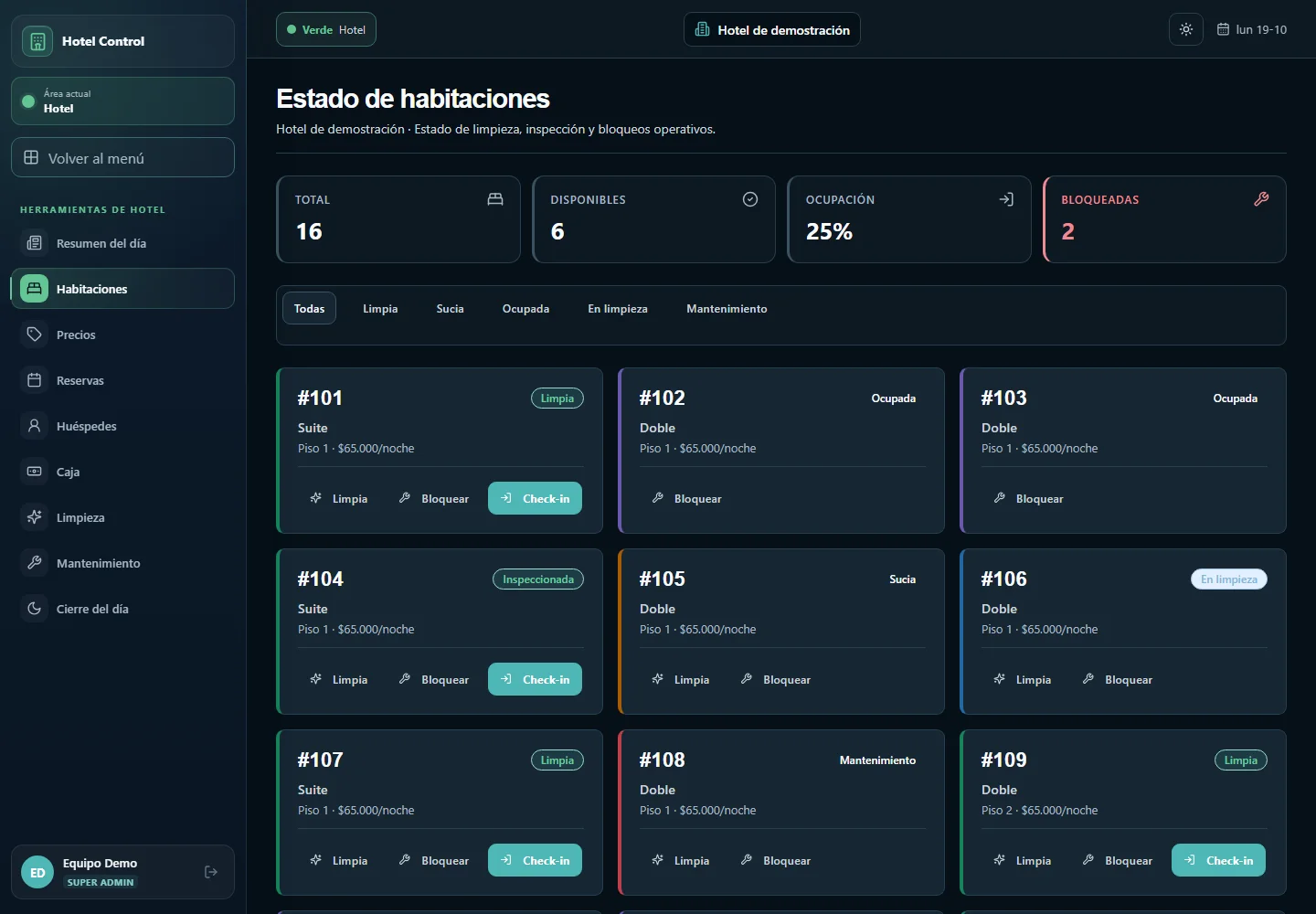Click the Hotel Control building logo icon
This screenshot has width=1316, height=914.
tap(37, 41)
